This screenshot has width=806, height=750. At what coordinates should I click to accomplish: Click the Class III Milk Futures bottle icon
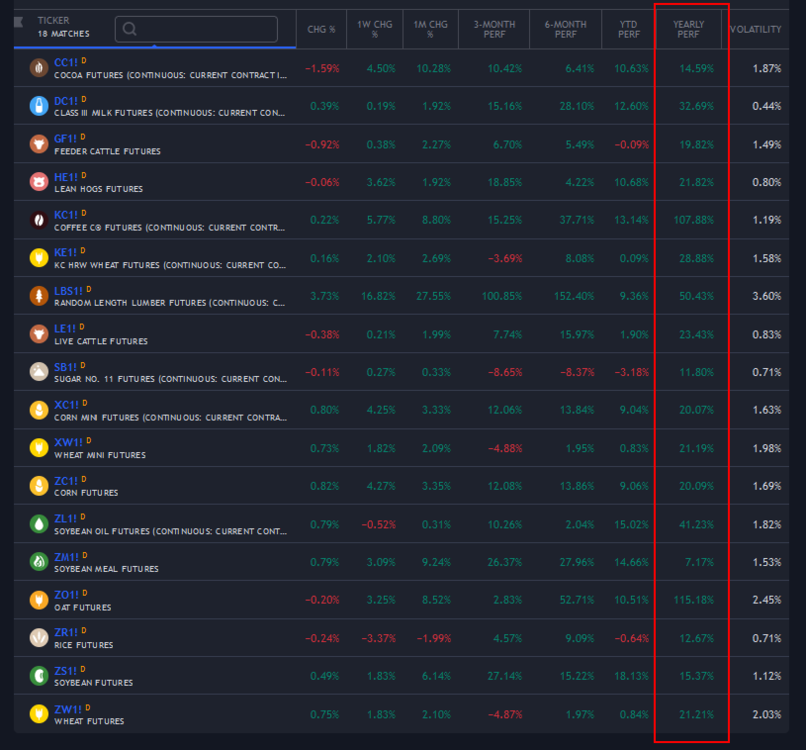point(38,106)
